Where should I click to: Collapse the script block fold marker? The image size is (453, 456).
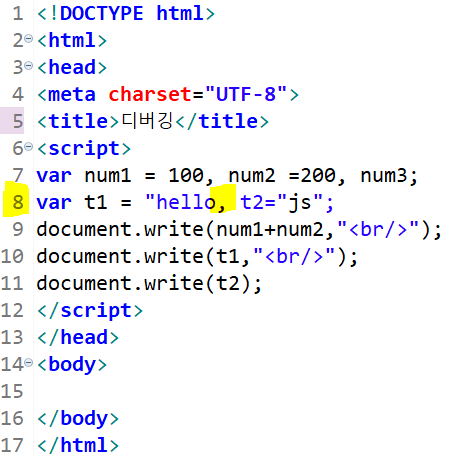tap(29, 147)
